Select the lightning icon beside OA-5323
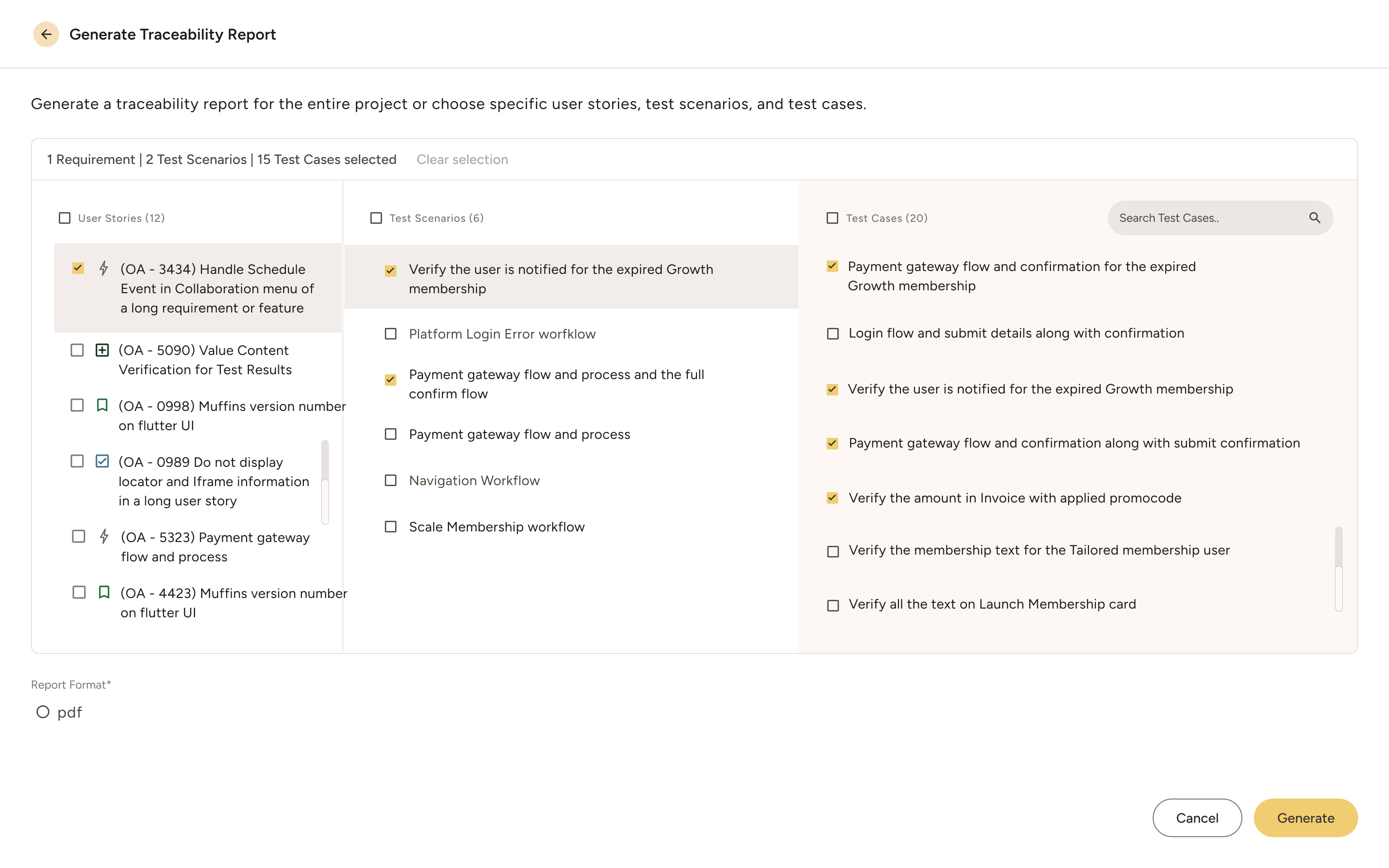This screenshot has width=1389, height=868. pyautogui.click(x=104, y=537)
